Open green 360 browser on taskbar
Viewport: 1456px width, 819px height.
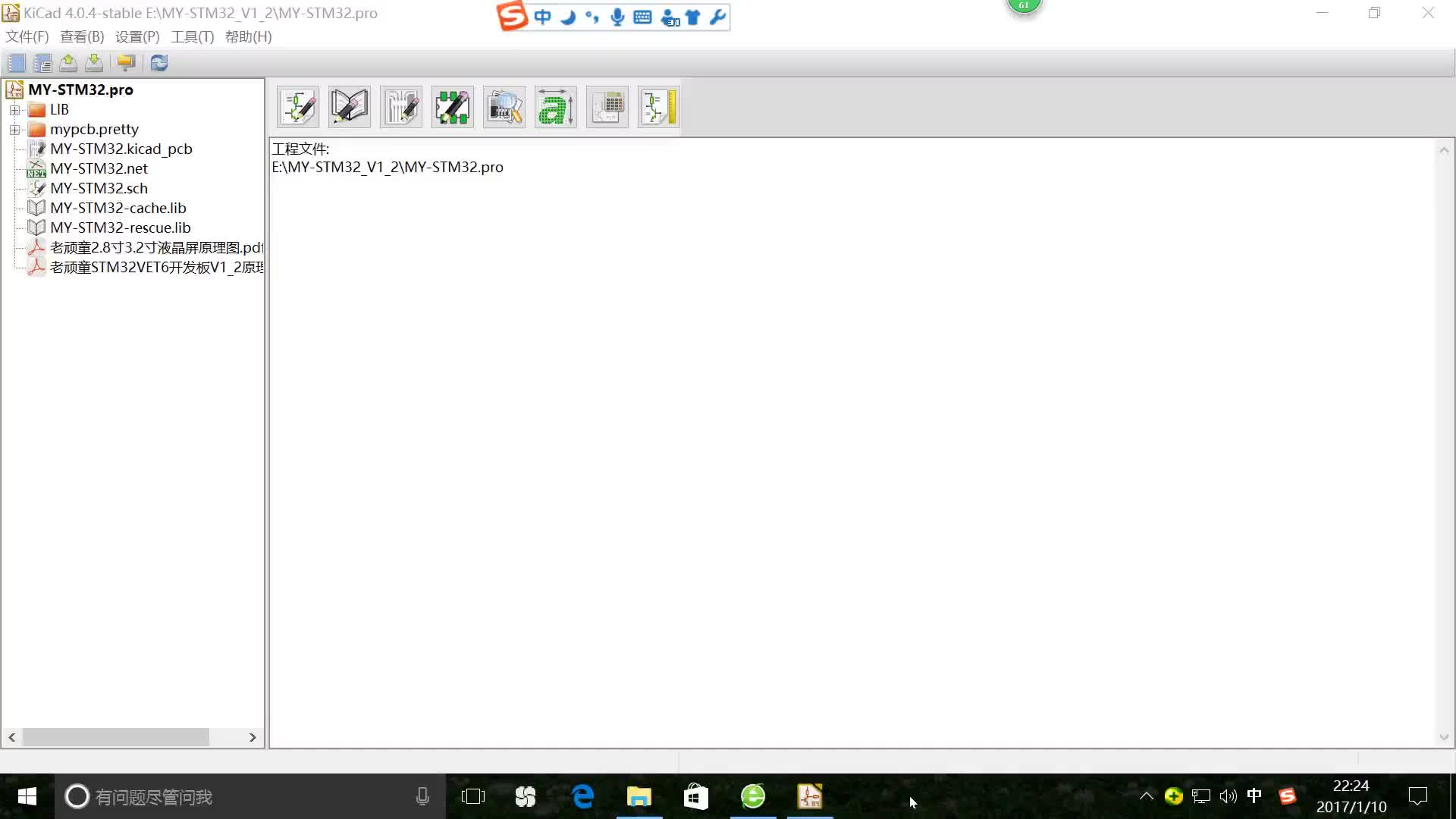point(753,796)
